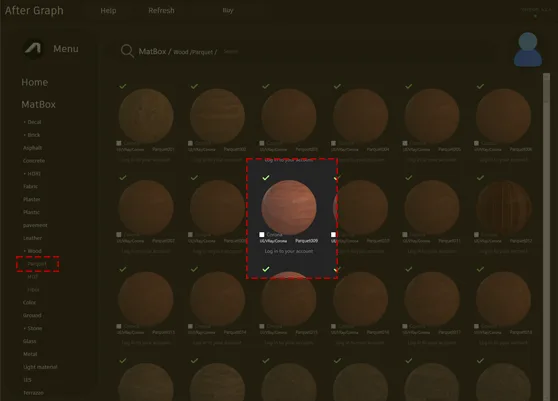Open the version dropdown at top right

point(535,16)
